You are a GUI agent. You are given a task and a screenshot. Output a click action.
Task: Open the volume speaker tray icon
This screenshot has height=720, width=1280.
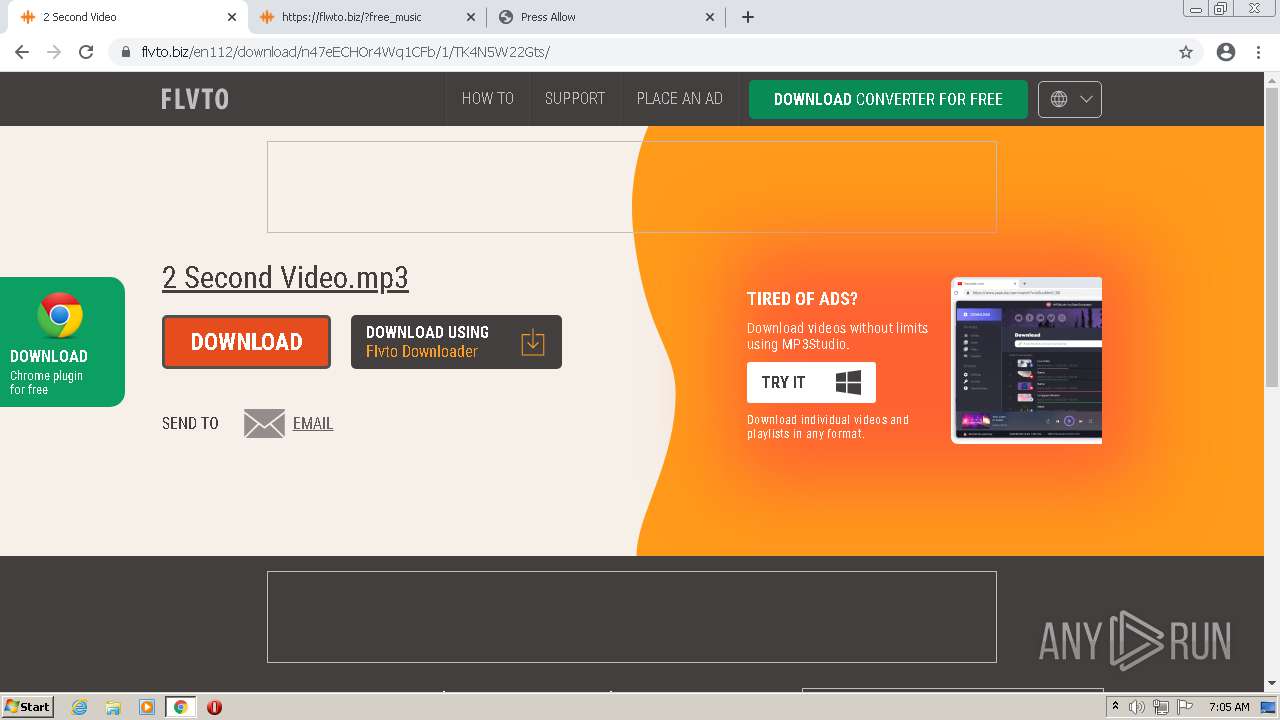[1136, 707]
